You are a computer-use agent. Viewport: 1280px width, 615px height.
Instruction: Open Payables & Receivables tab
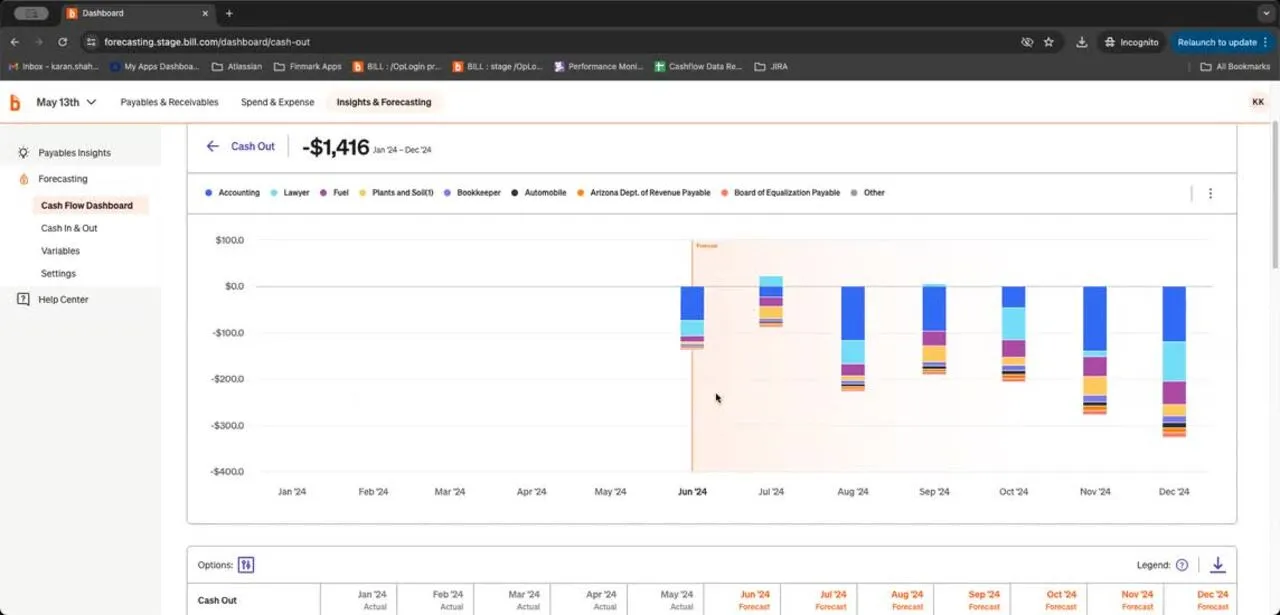(x=169, y=102)
